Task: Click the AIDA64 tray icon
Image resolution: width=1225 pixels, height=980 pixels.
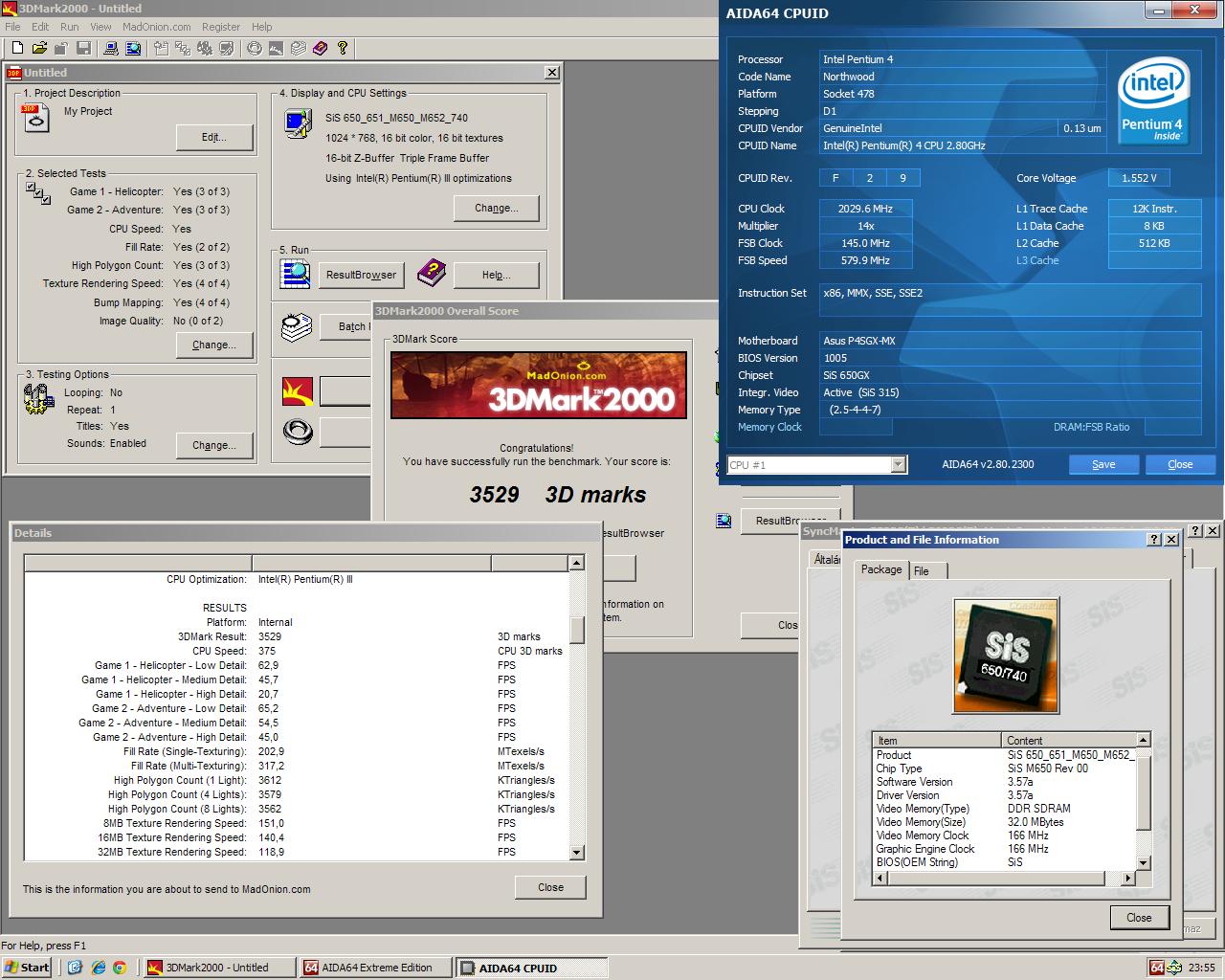Action: coord(1157,968)
